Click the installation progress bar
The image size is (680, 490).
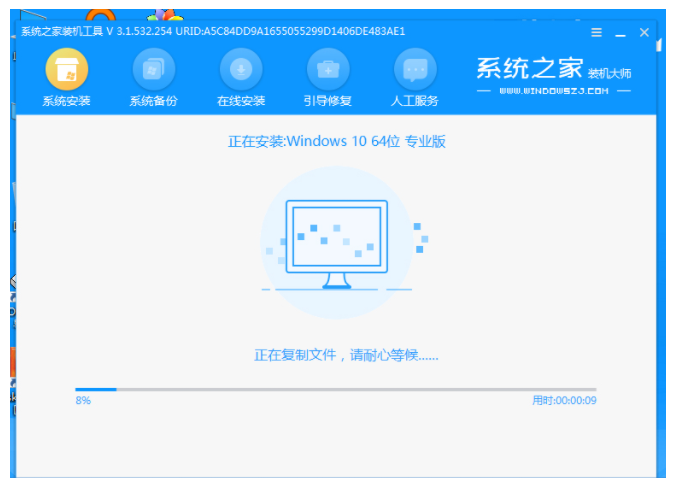[336, 389]
